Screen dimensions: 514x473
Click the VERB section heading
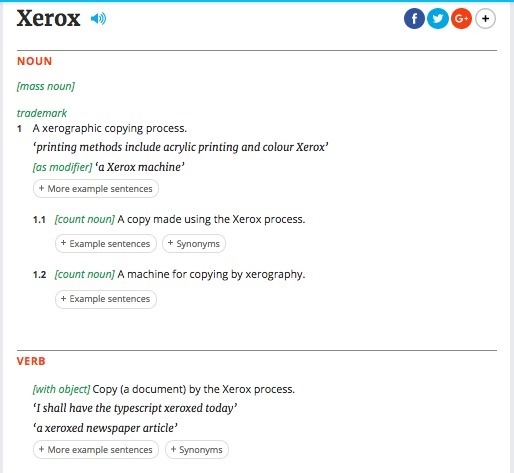point(31,361)
